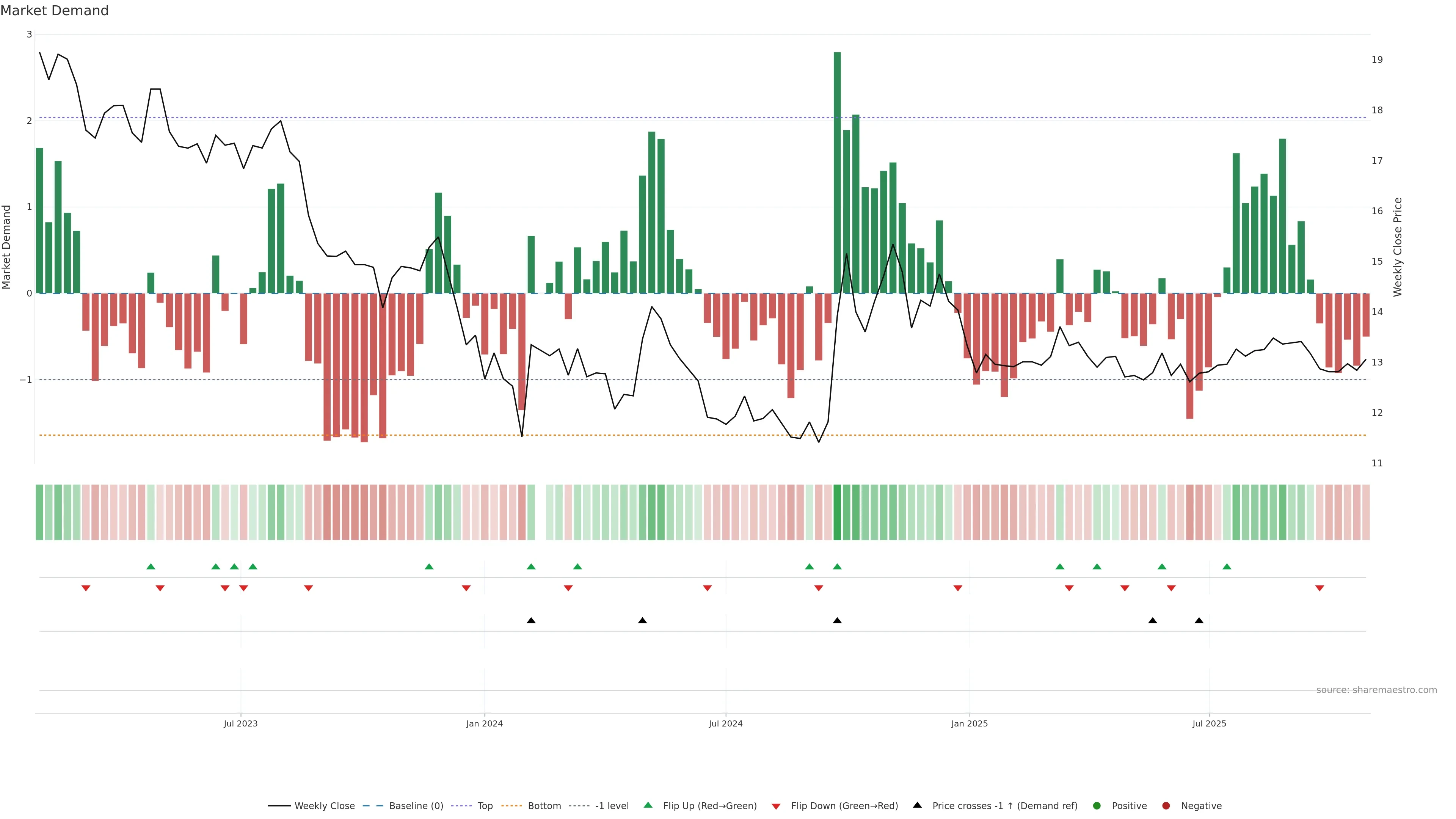Screen dimensions: 1456x819
Task: Click the source: sharemaestro.com text
Action: (1376, 690)
